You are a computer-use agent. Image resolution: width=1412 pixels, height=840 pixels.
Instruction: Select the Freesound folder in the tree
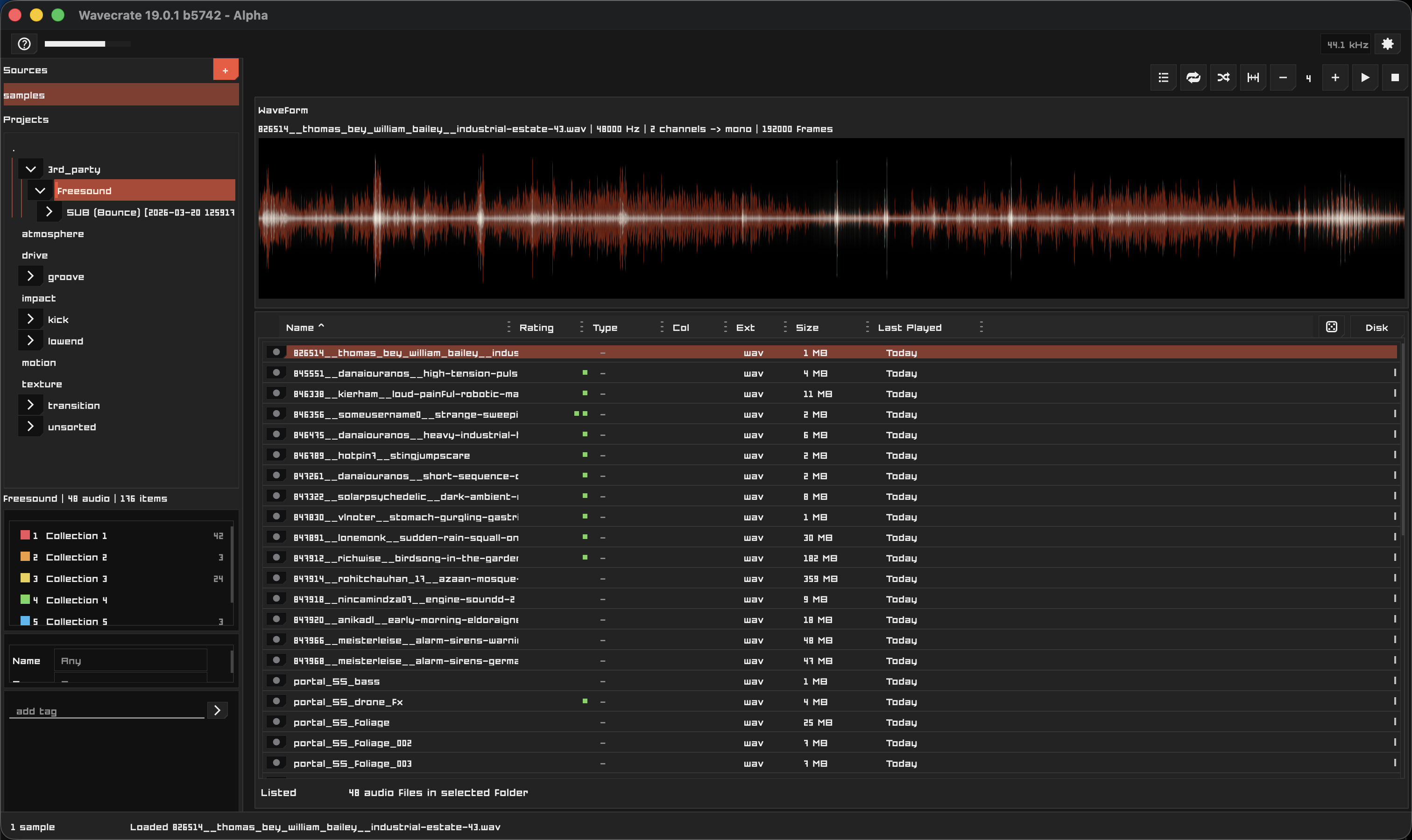(x=144, y=191)
